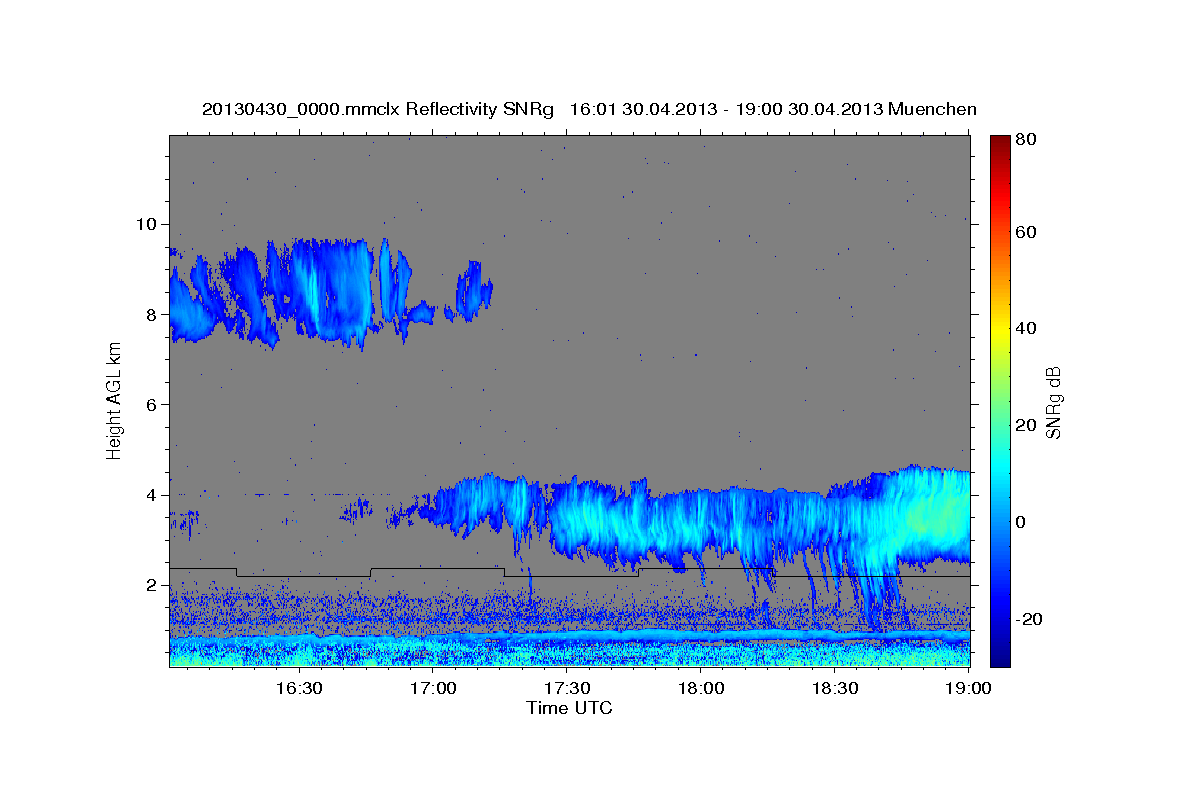Viewport: 1200px width, 800px height.
Task: Click the 18:30 time tick label
Action: point(835,688)
